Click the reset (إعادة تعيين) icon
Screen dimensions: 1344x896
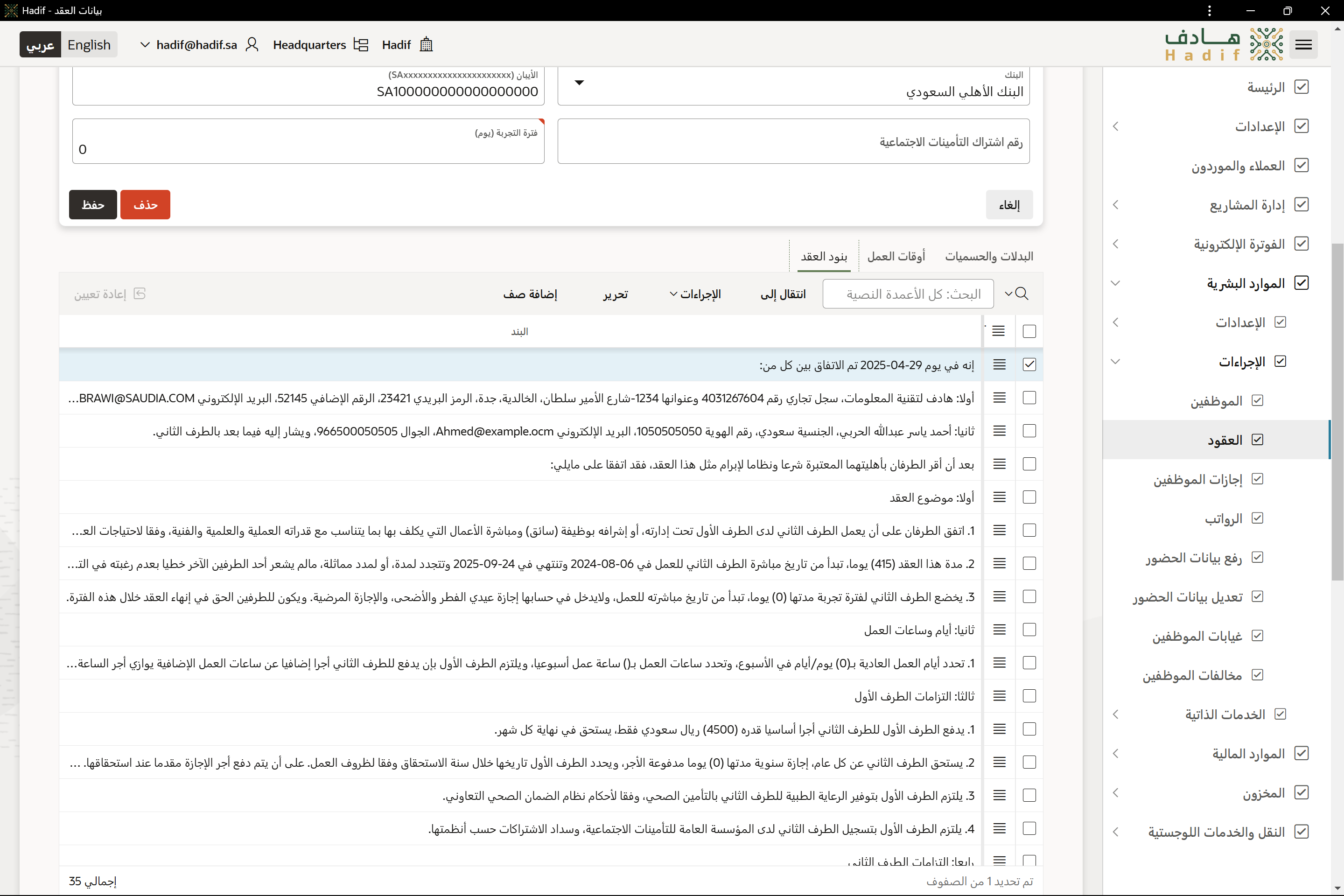[140, 294]
